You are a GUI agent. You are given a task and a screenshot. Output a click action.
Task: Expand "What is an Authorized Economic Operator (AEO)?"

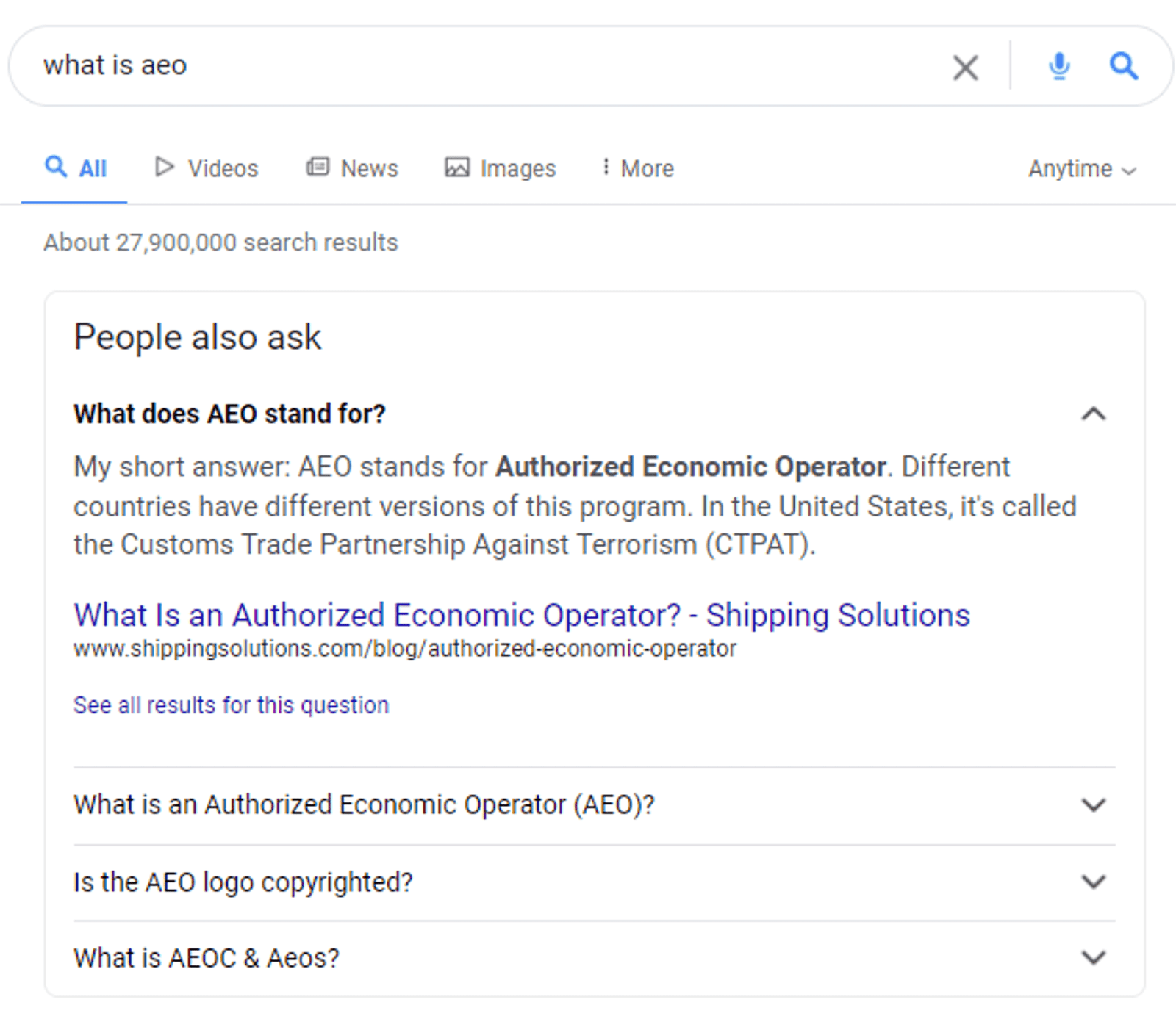point(1094,805)
